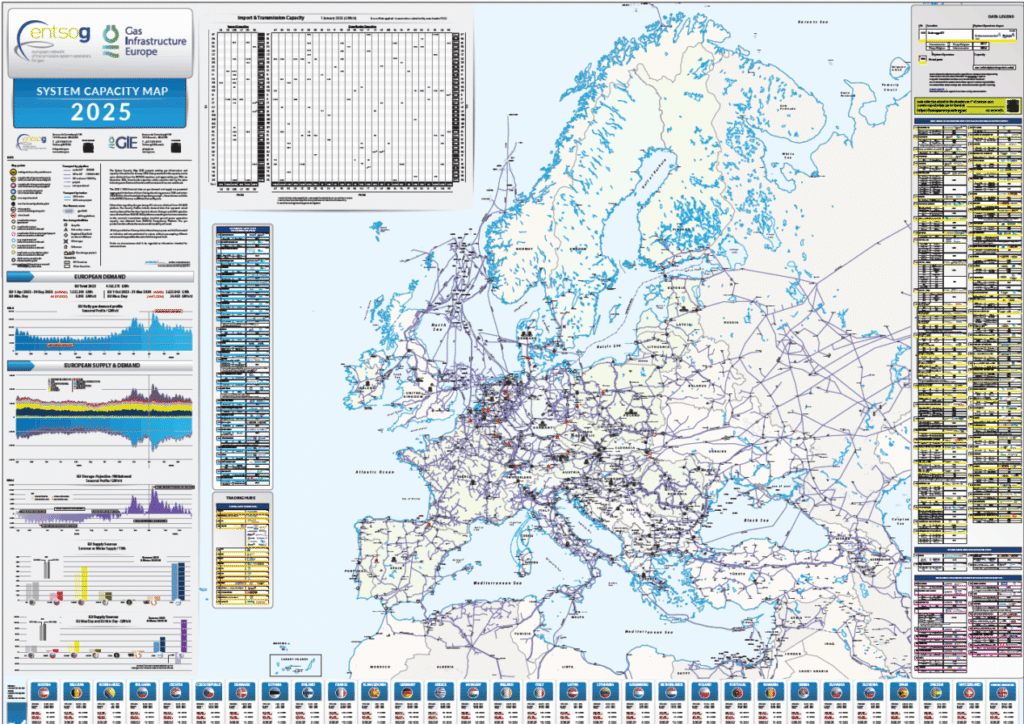Select the Belgium flag in the bottom row
Image resolution: width=1024 pixels, height=724 pixels.
76,692
